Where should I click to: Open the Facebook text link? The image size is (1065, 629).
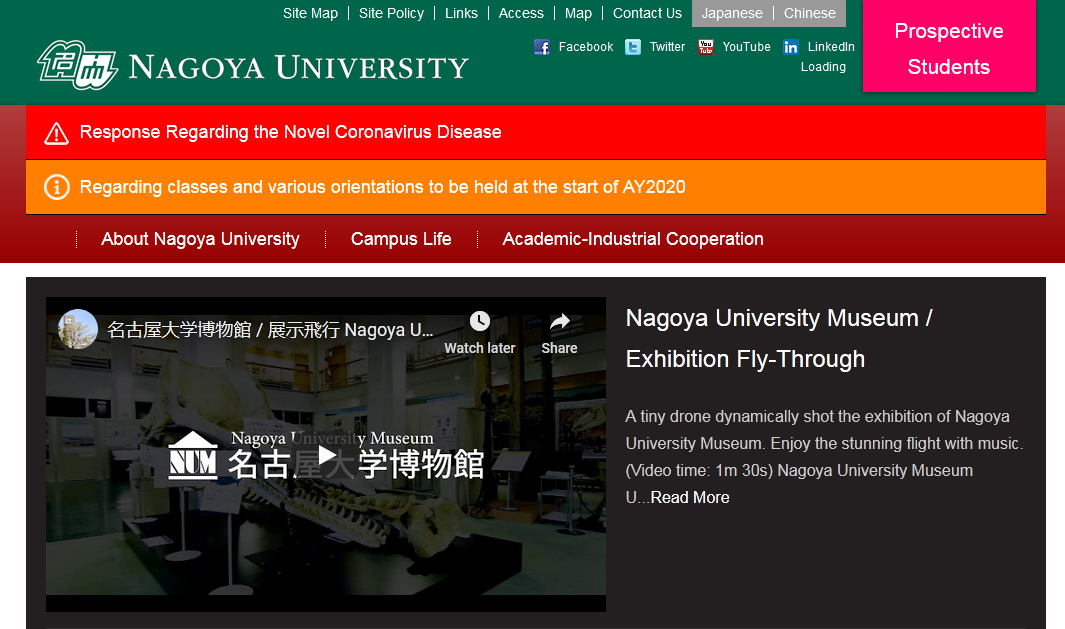pos(585,47)
